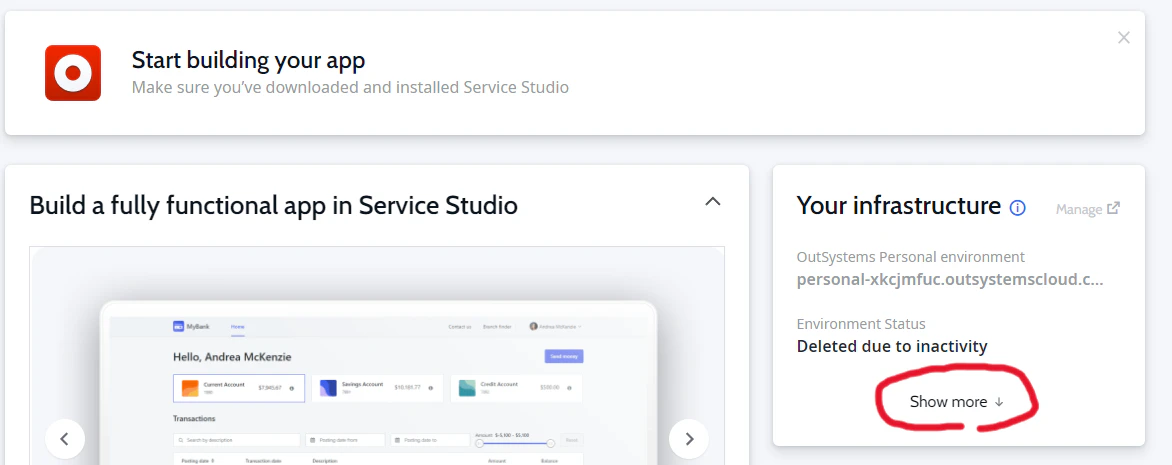This screenshot has height=465, width=1172.
Task: Select the personal environment URL text
Action: click(x=949, y=280)
